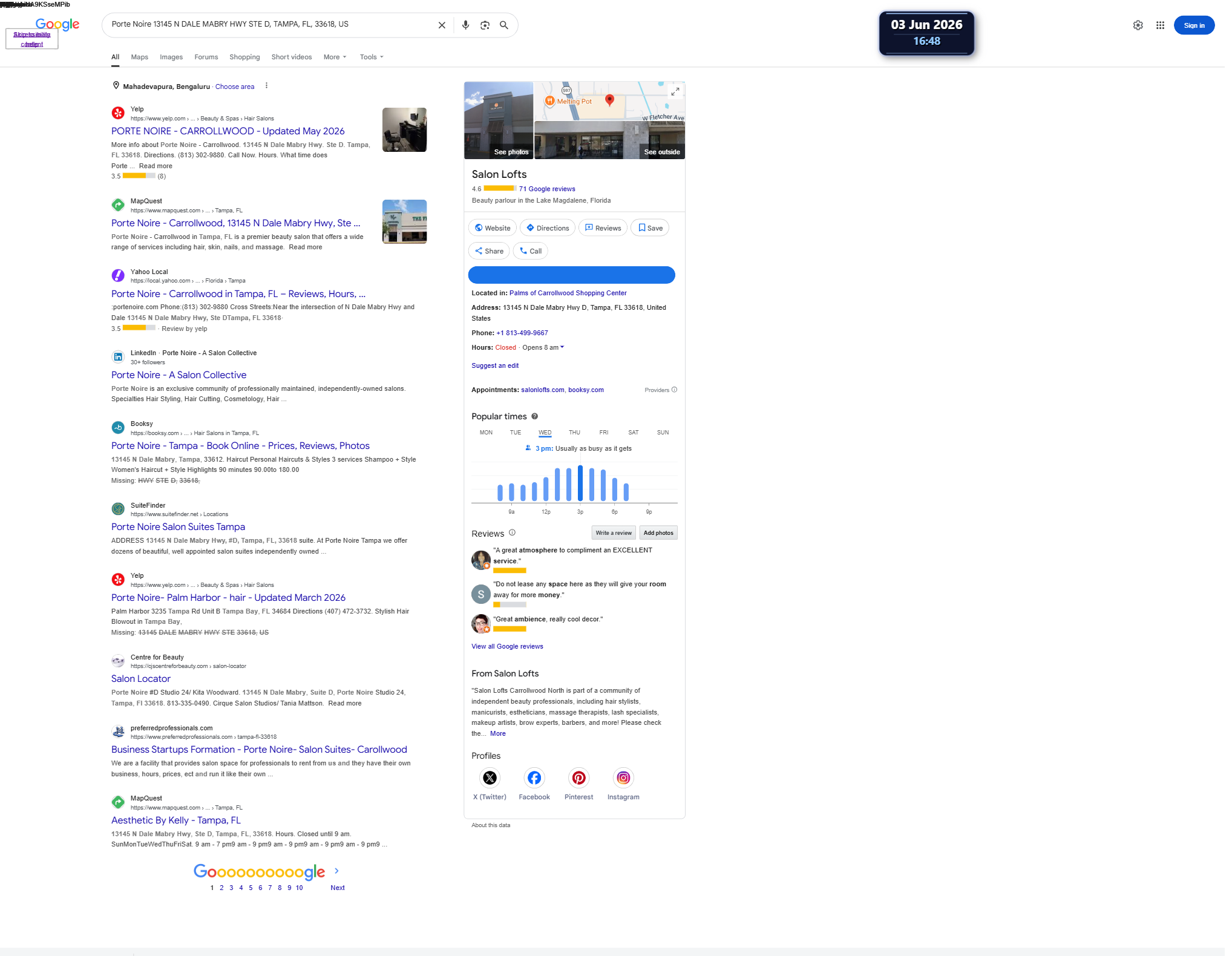Expand the MapQuest Porte Noire snippet Read more
Screen dimensions: 1232x956
(306, 247)
